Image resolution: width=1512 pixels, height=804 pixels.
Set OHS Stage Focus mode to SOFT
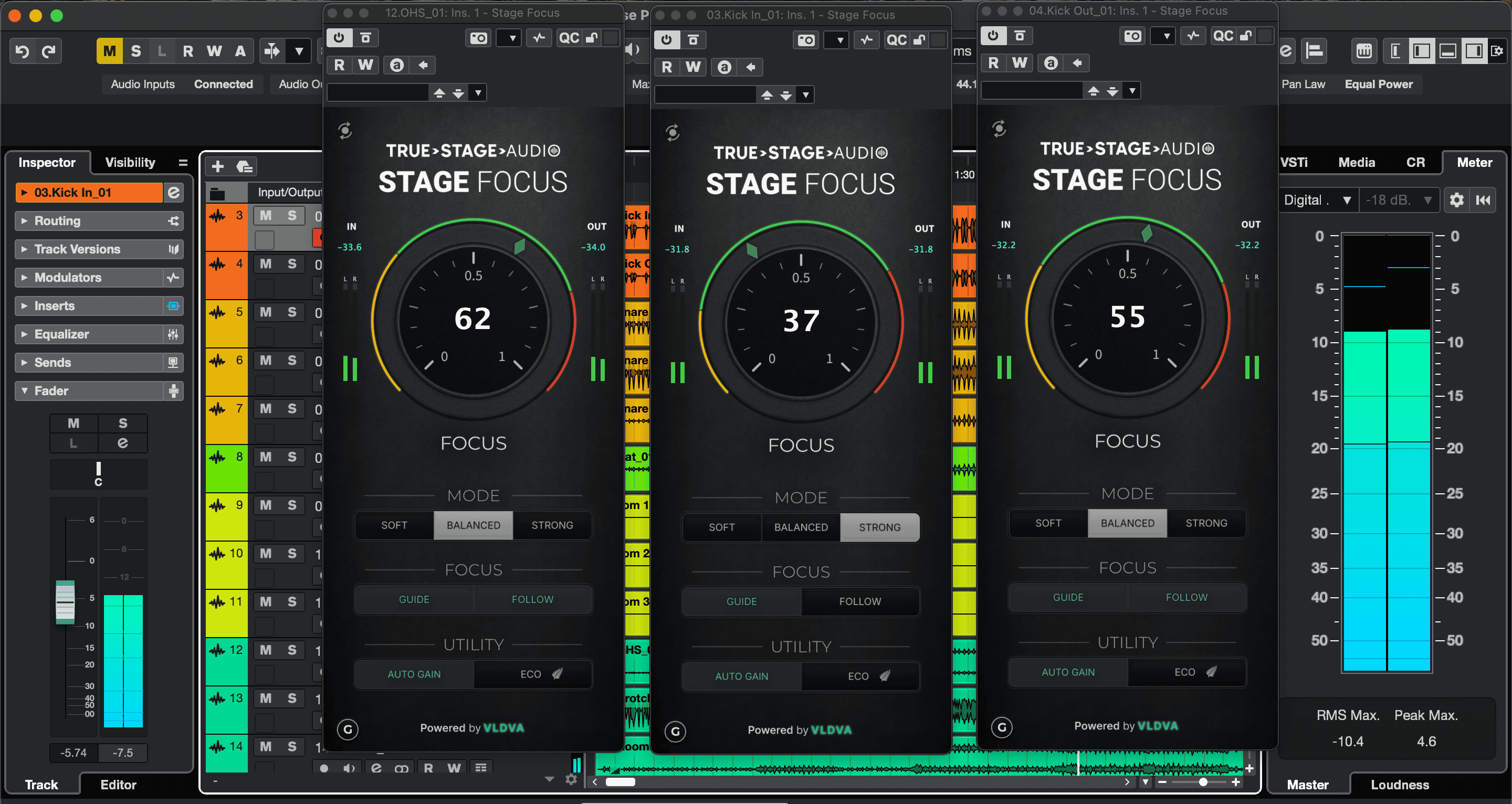tap(394, 525)
